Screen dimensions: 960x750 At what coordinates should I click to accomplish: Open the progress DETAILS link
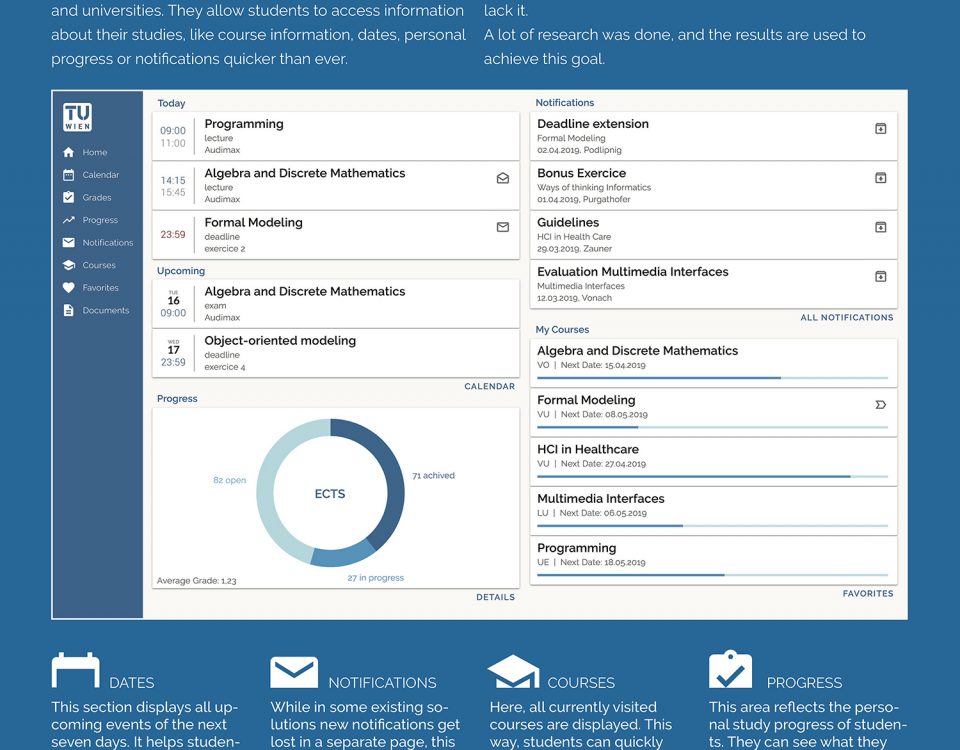click(495, 597)
